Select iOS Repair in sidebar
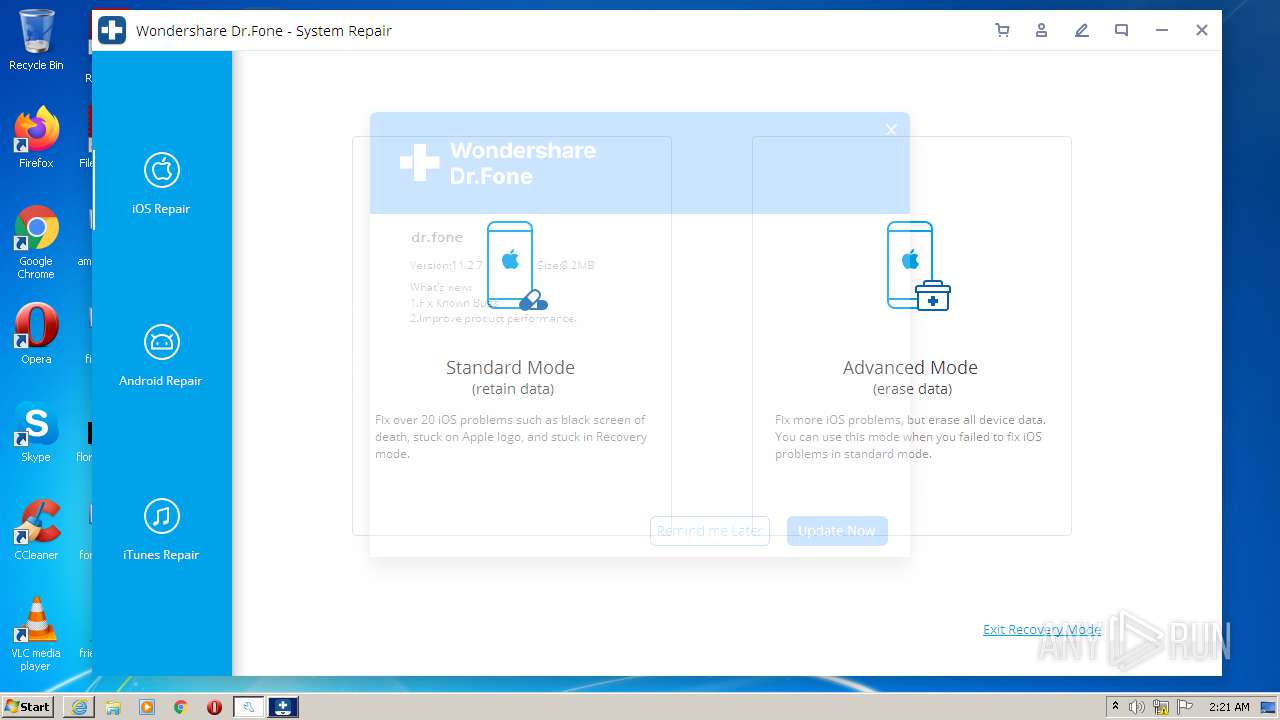 click(161, 184)
